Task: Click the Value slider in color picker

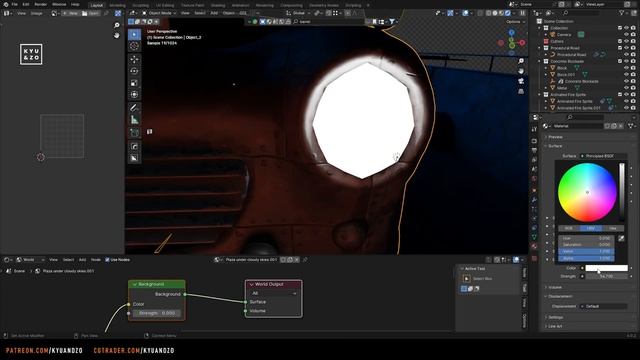Action: [586, 251]
